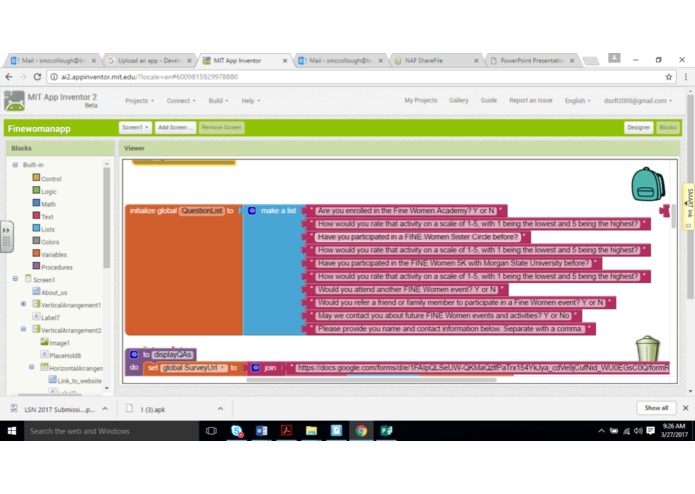This screenshot has height=494, width=695.
Task: Open English language dropdown
Action: tap(578, 101)
